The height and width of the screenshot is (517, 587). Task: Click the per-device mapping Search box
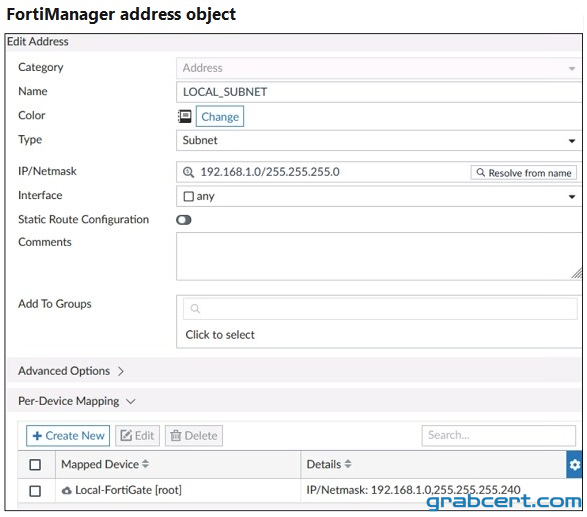tap(499, 435)
